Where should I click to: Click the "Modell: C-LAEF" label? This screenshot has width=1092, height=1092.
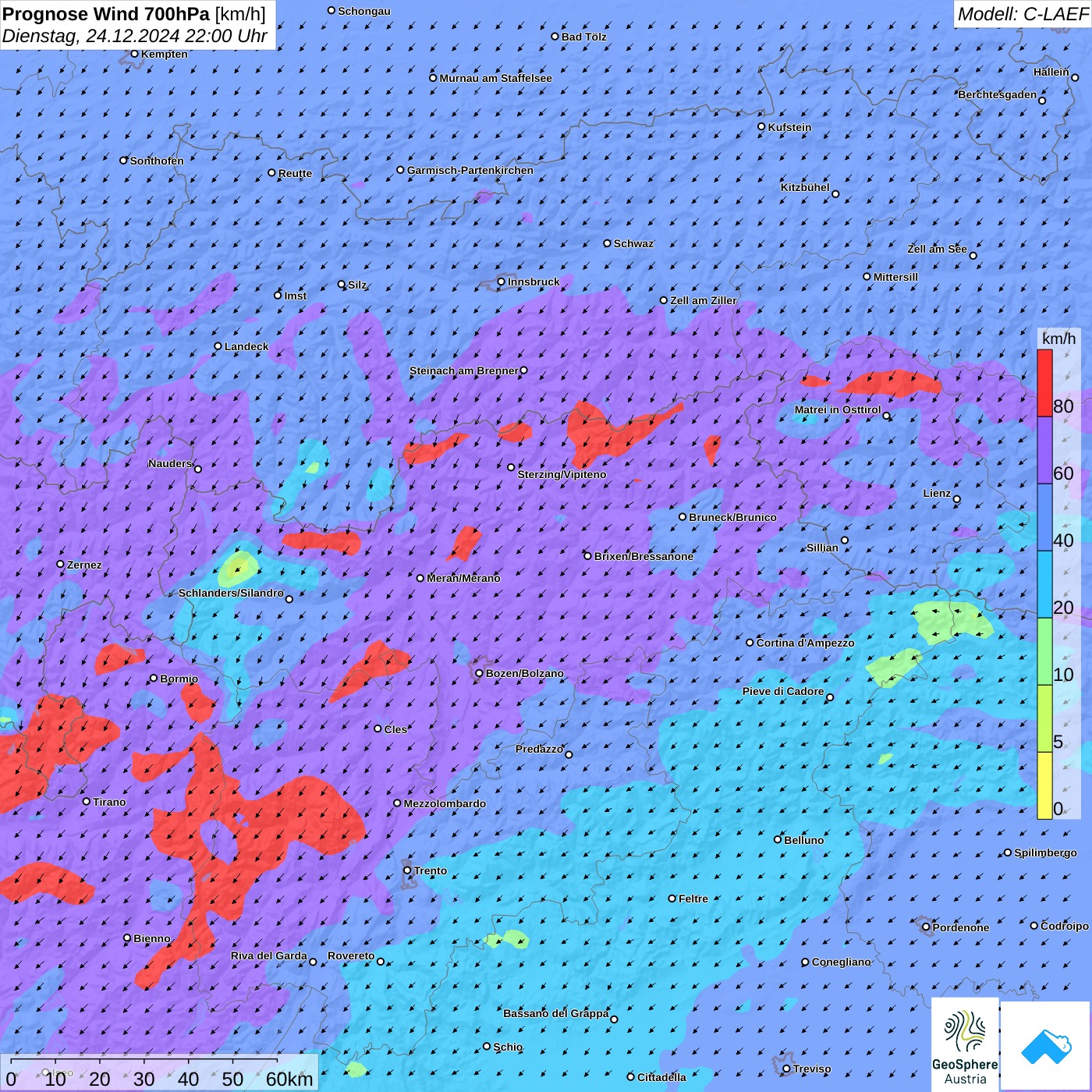click(x=1023, y=13)
